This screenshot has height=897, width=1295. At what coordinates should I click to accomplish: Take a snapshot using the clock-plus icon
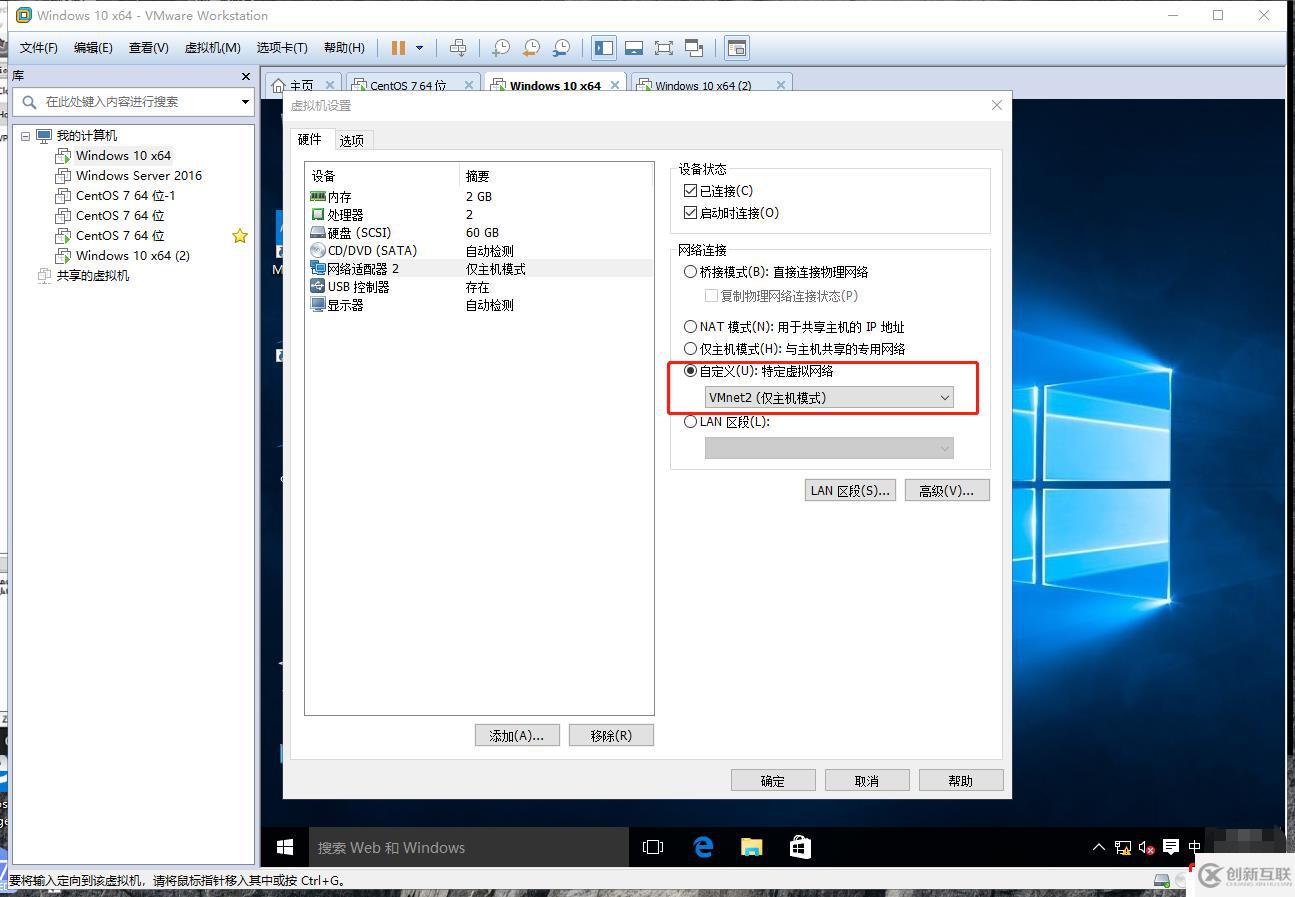501,48
